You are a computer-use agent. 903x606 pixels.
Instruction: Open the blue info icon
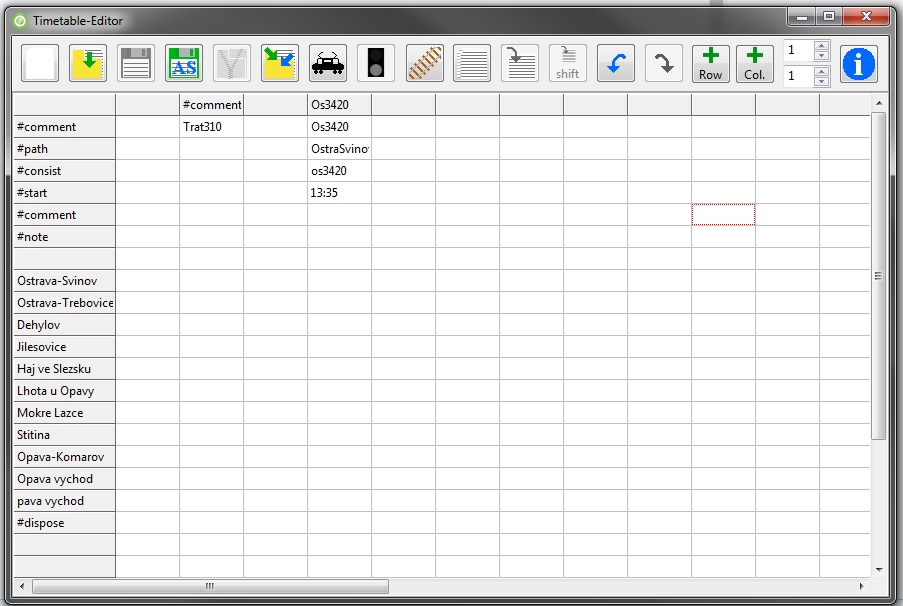858,64
